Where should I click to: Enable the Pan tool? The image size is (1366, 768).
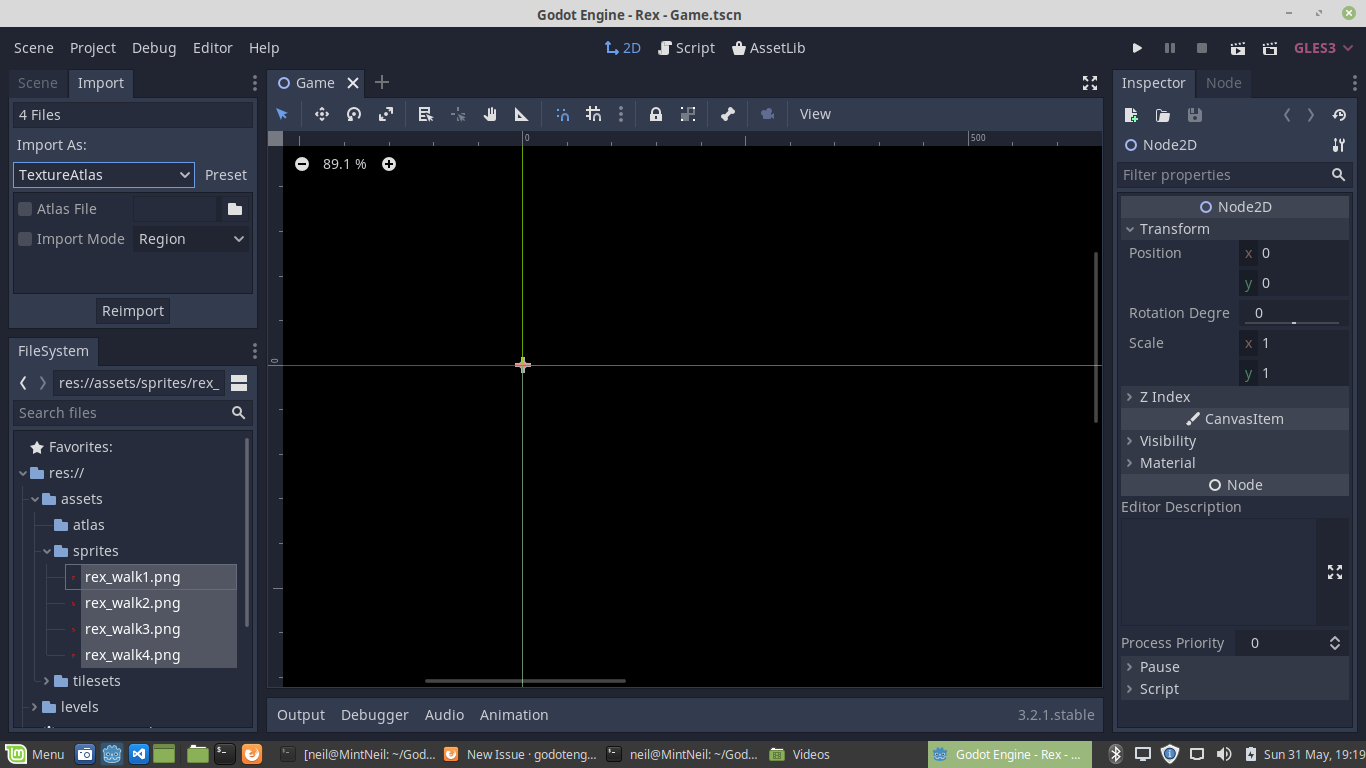490,114
